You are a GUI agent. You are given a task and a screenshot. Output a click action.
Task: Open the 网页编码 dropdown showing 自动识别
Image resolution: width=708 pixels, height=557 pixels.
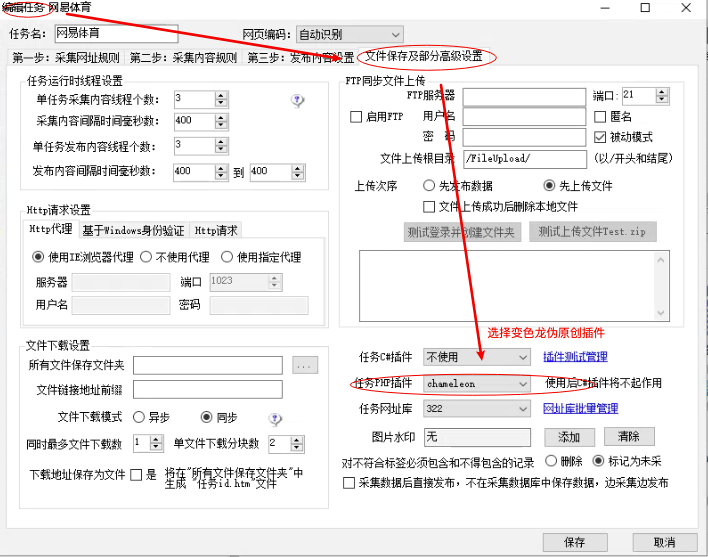(x=349, y=35)
